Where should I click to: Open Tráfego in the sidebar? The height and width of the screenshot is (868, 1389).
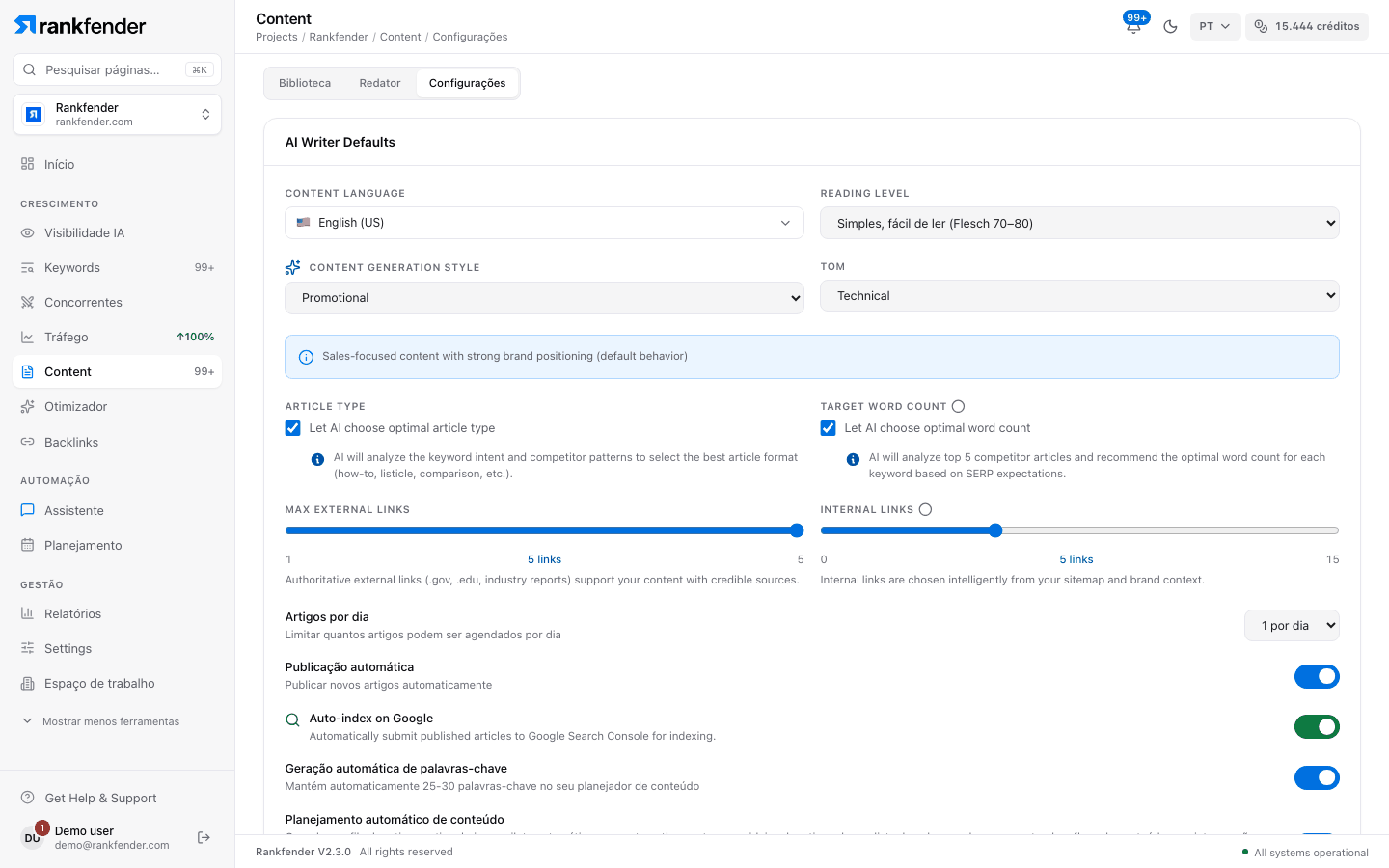coord(117,337)
